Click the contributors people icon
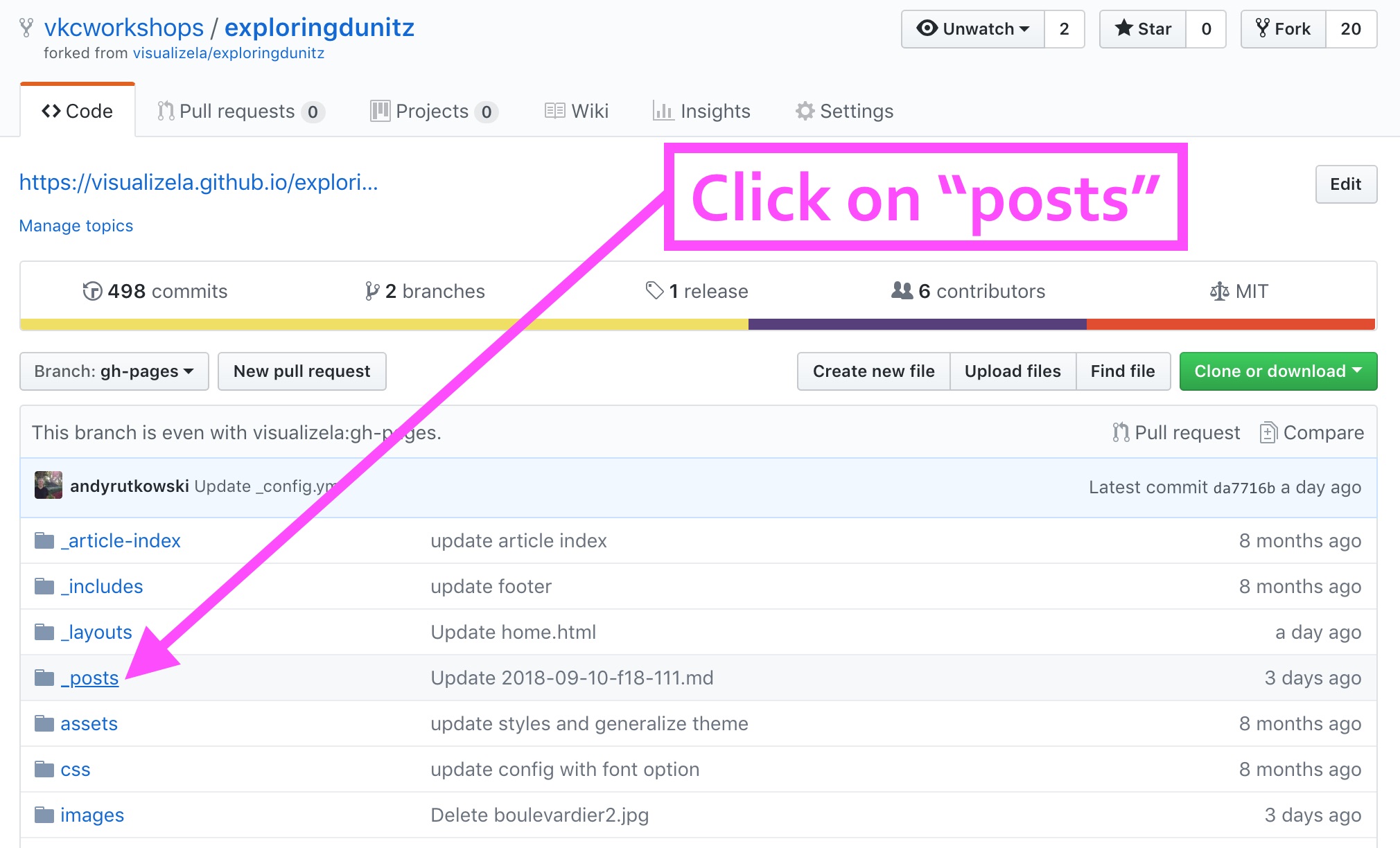This screenshot has width=1400, height=848. tap(902, 290)
